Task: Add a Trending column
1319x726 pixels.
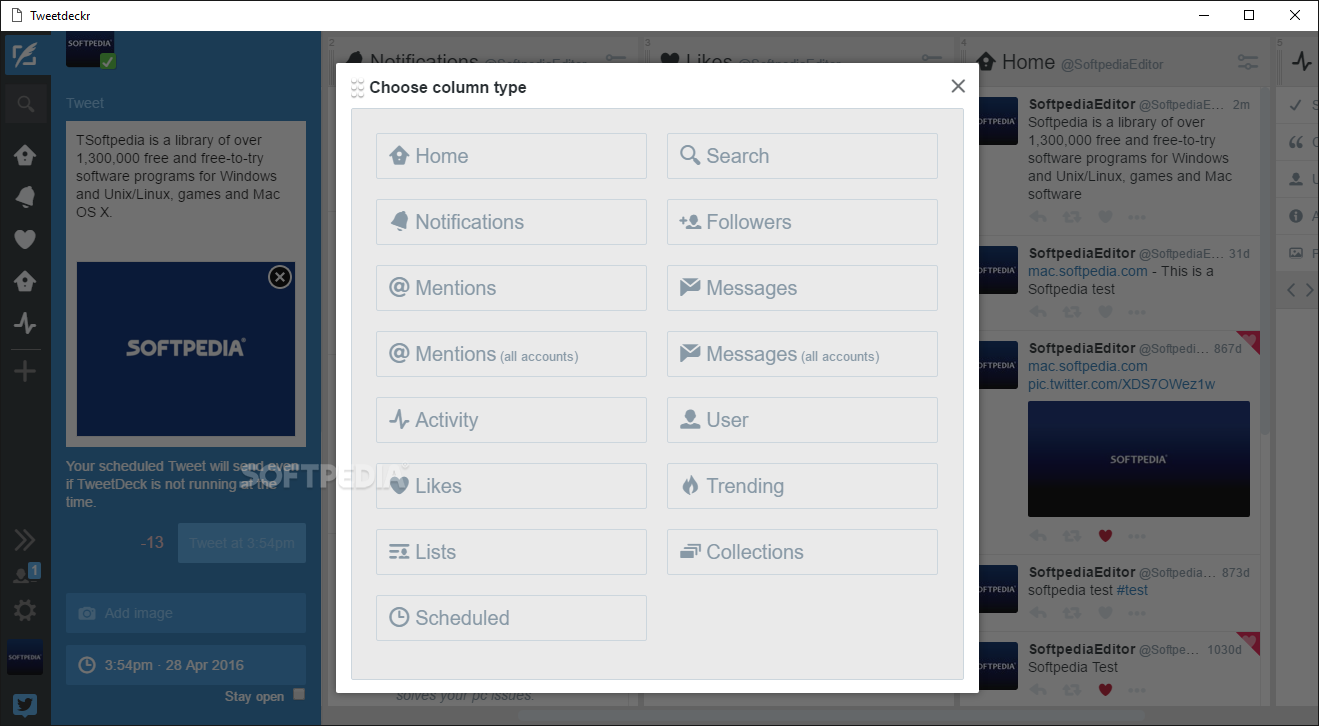Action: coord(802,486)
